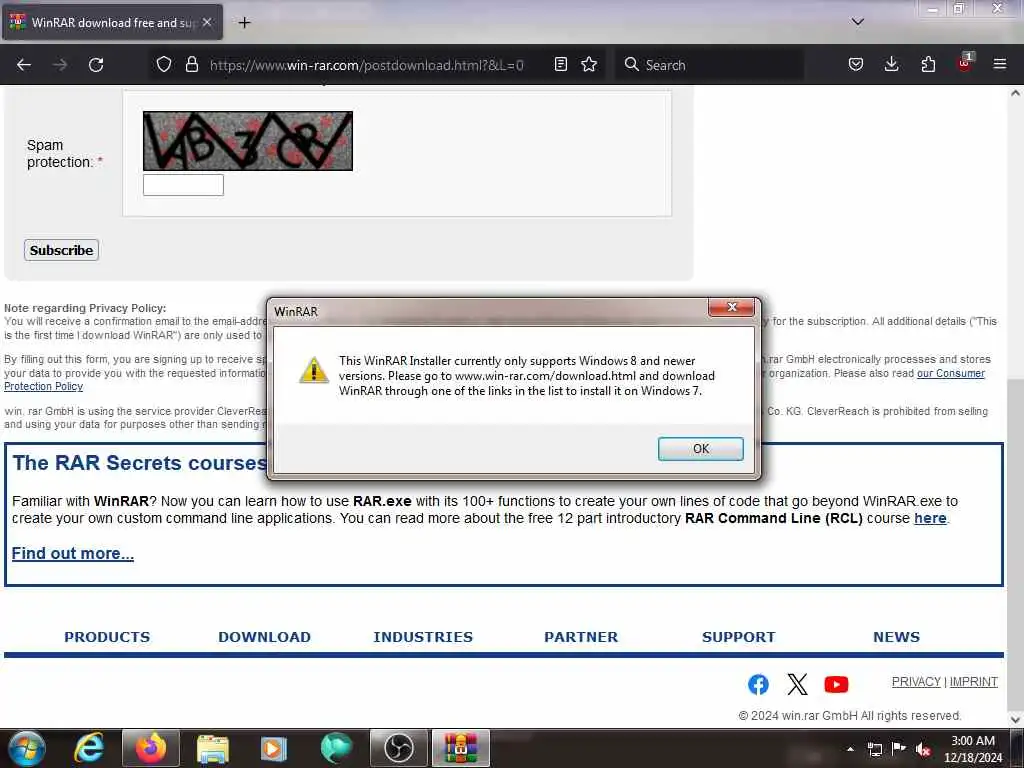Go back to previous page
Image resolution: width=1024 pixels, height=768 pixels.
point(24,65)
